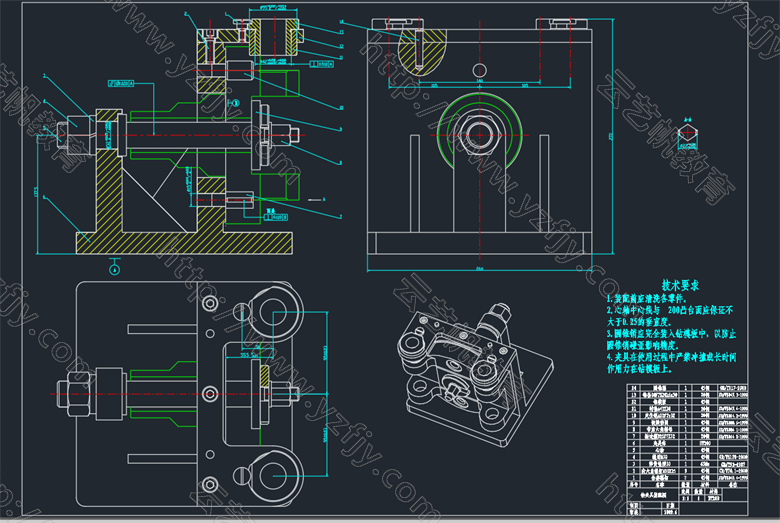Select the tolerance frame near lower locating pin
Viewport: 780px width, 523px height.
click(276, 217)
